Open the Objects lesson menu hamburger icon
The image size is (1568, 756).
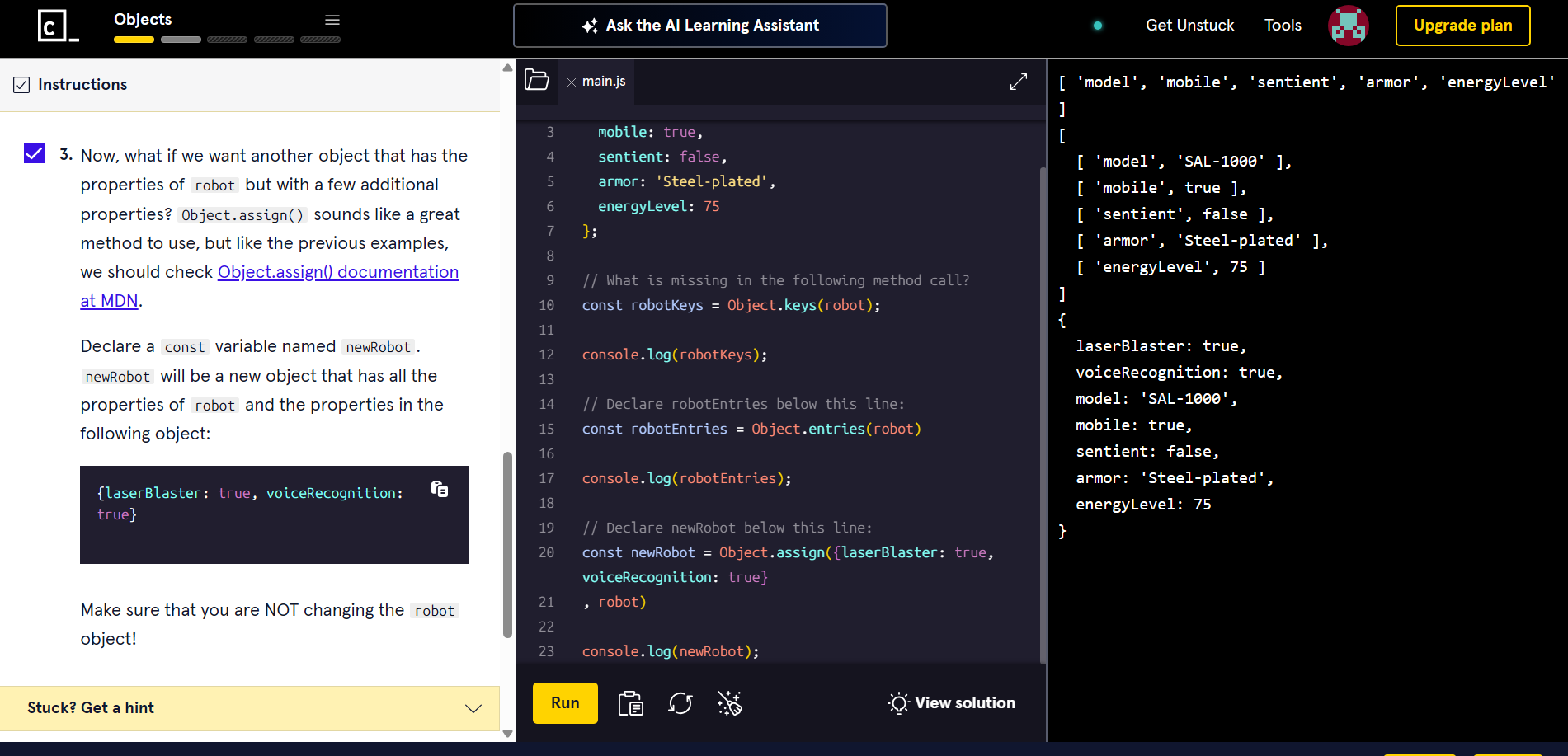point(332,20)
